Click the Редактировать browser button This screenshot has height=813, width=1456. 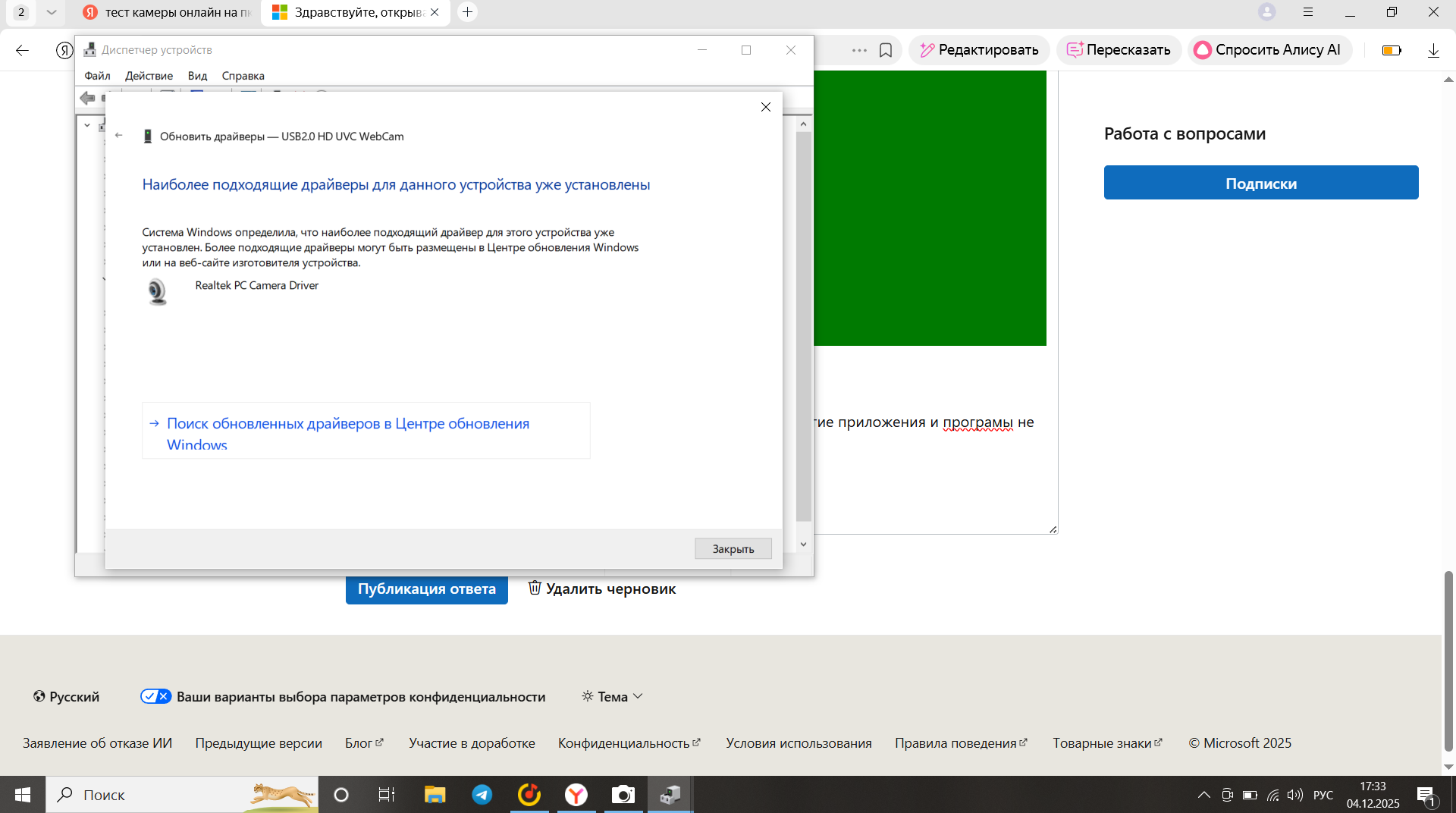(x=979, y=50)
